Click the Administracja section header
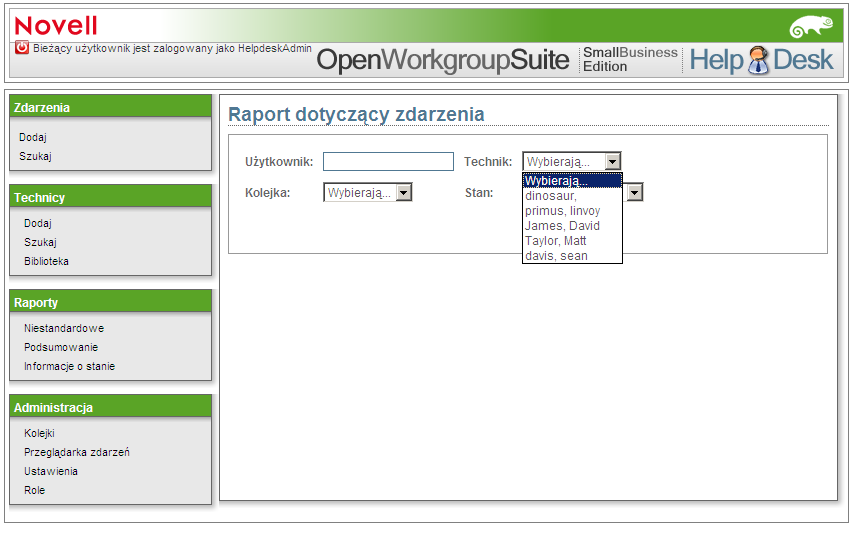Image resolution: width=857 pixels, height=534 pixels. 110,407
